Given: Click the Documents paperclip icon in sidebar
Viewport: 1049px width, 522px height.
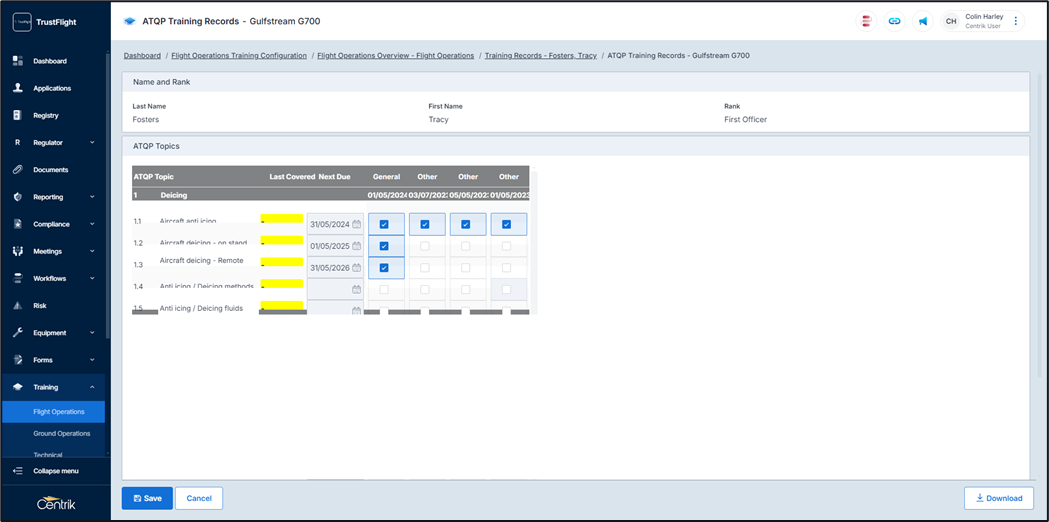Looking at the screenshot, I should [x=18, y=170].
